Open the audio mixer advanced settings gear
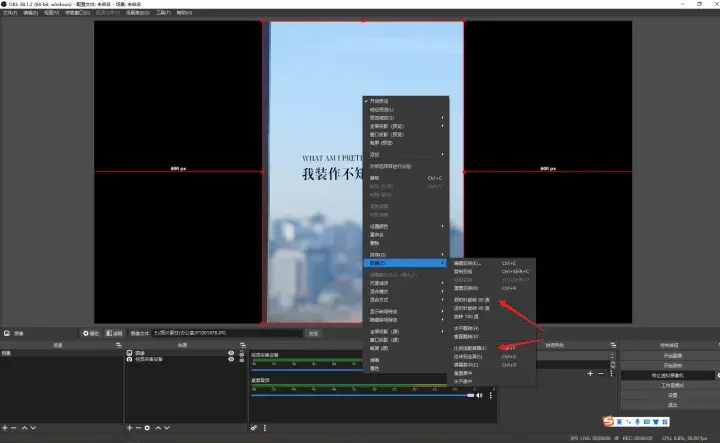The width and height of the screenshot is (720, 443). 254,428
